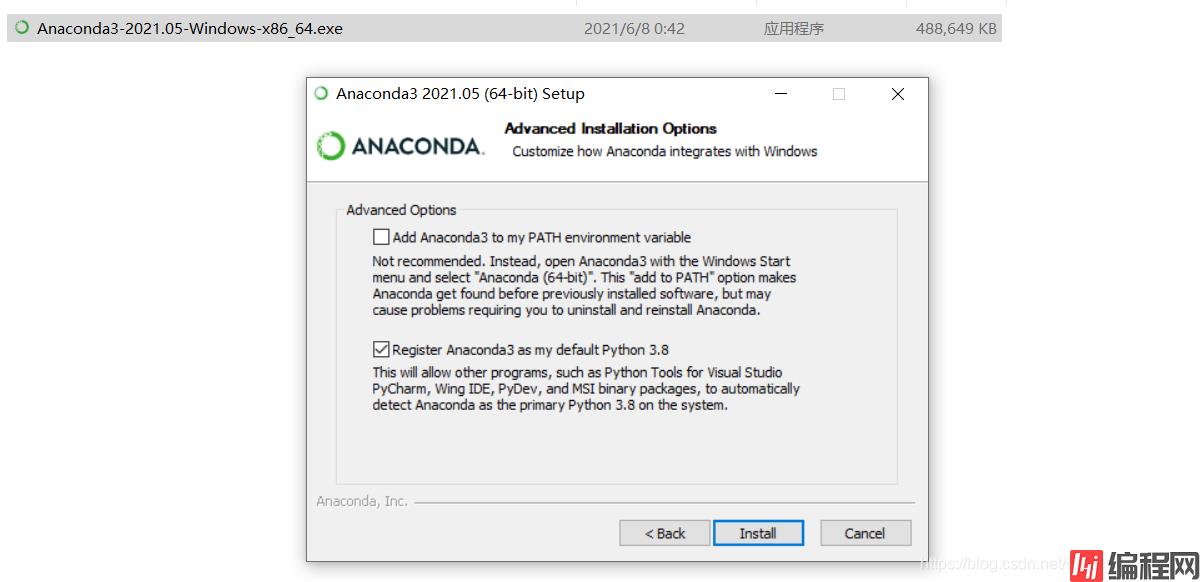Enable Add Anaconda3 to PATH checkbox
The height and width of the screenshot is (582, 1200).
tap(381, 237)
